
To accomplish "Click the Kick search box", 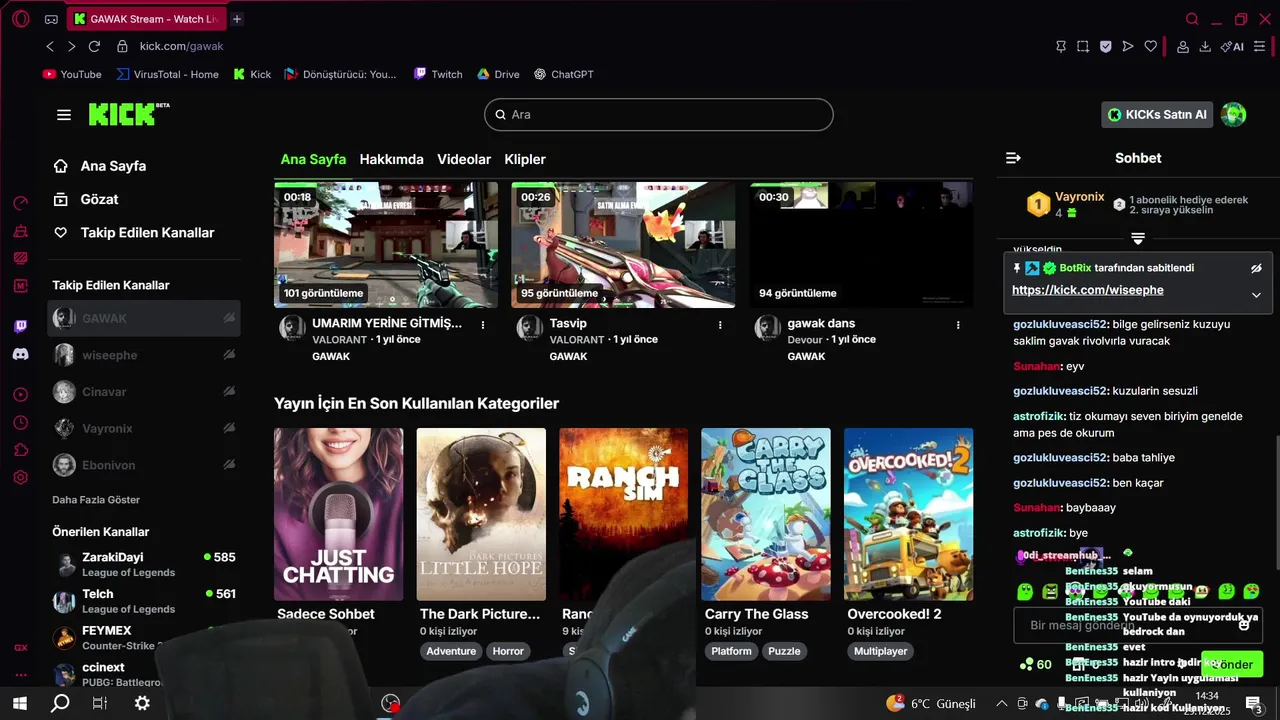I will point(659,114).
